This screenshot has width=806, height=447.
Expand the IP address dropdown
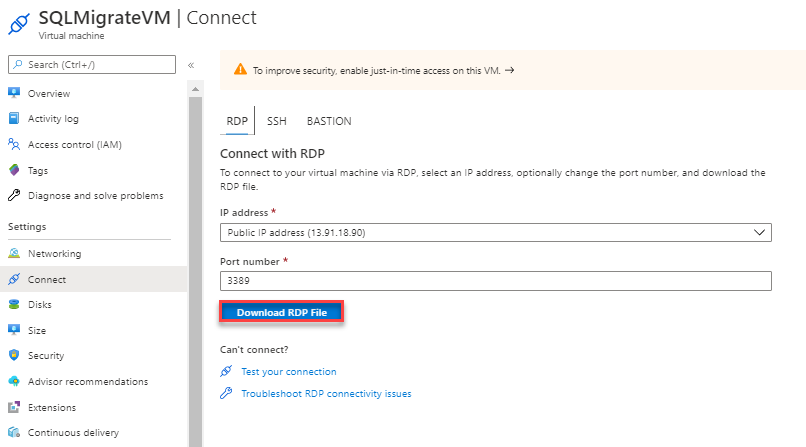pyautogui.click(x=495, y=232)
